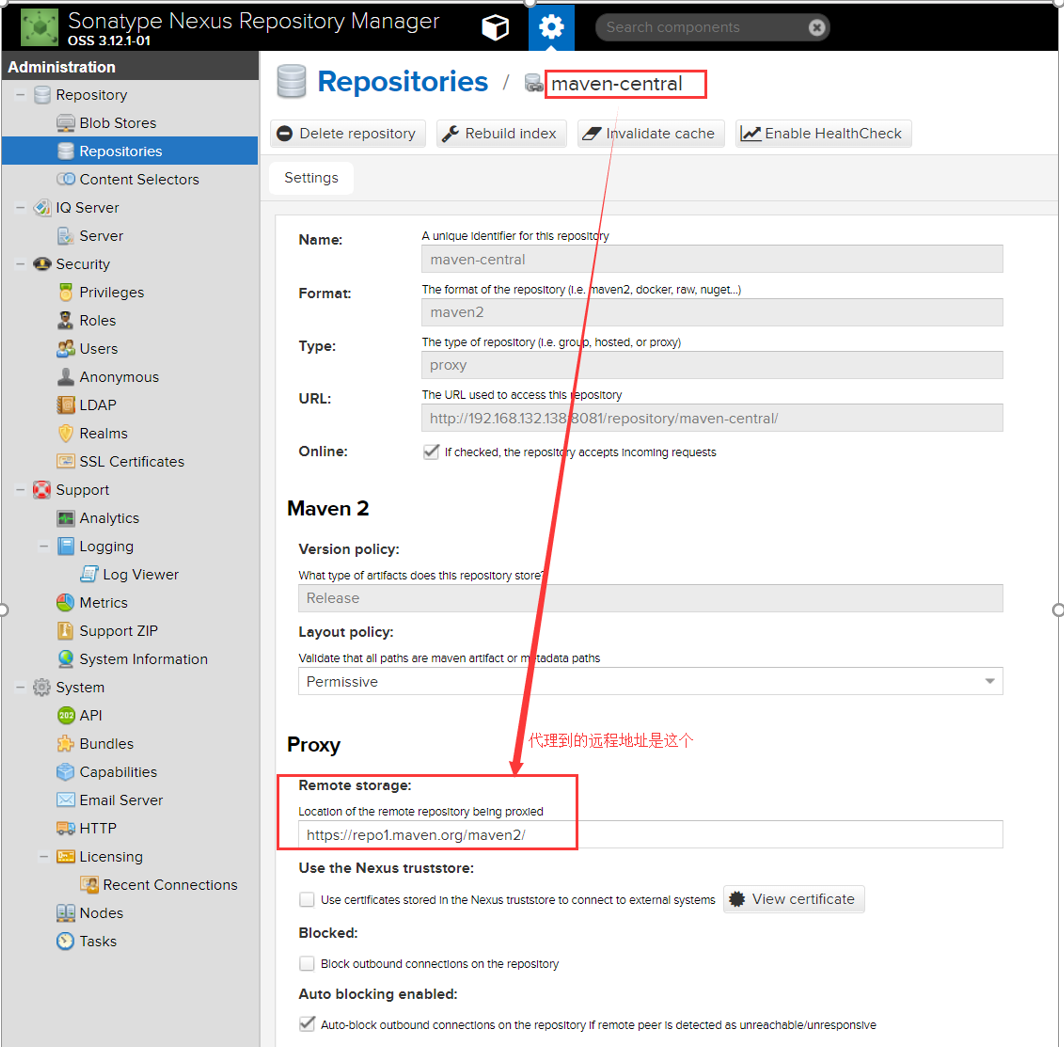This screenshot has height=1047, width=1064.
Task: Open the Logging sidebar item
Action: pos(106,546)
